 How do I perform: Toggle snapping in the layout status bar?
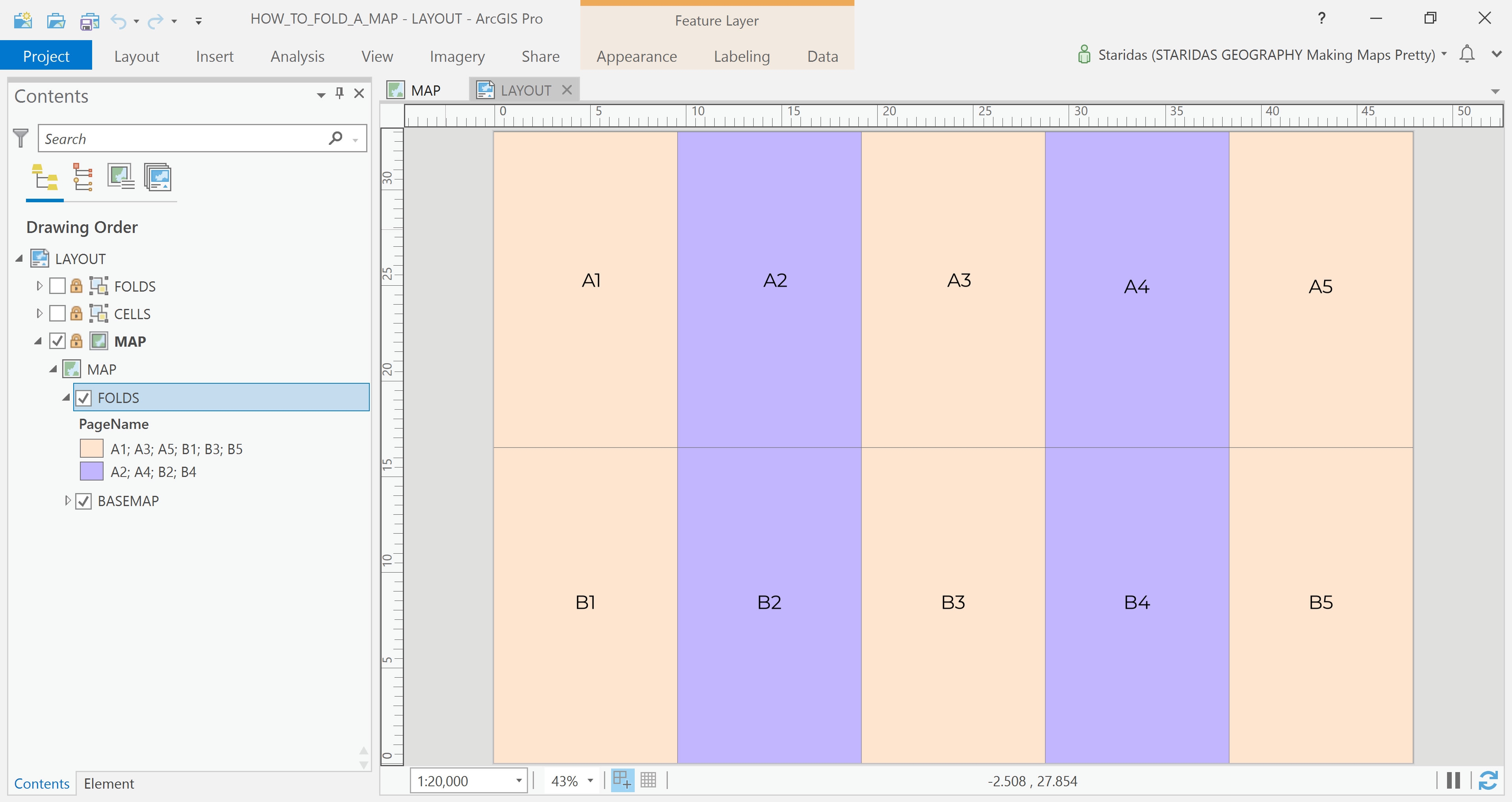[622, 780]
